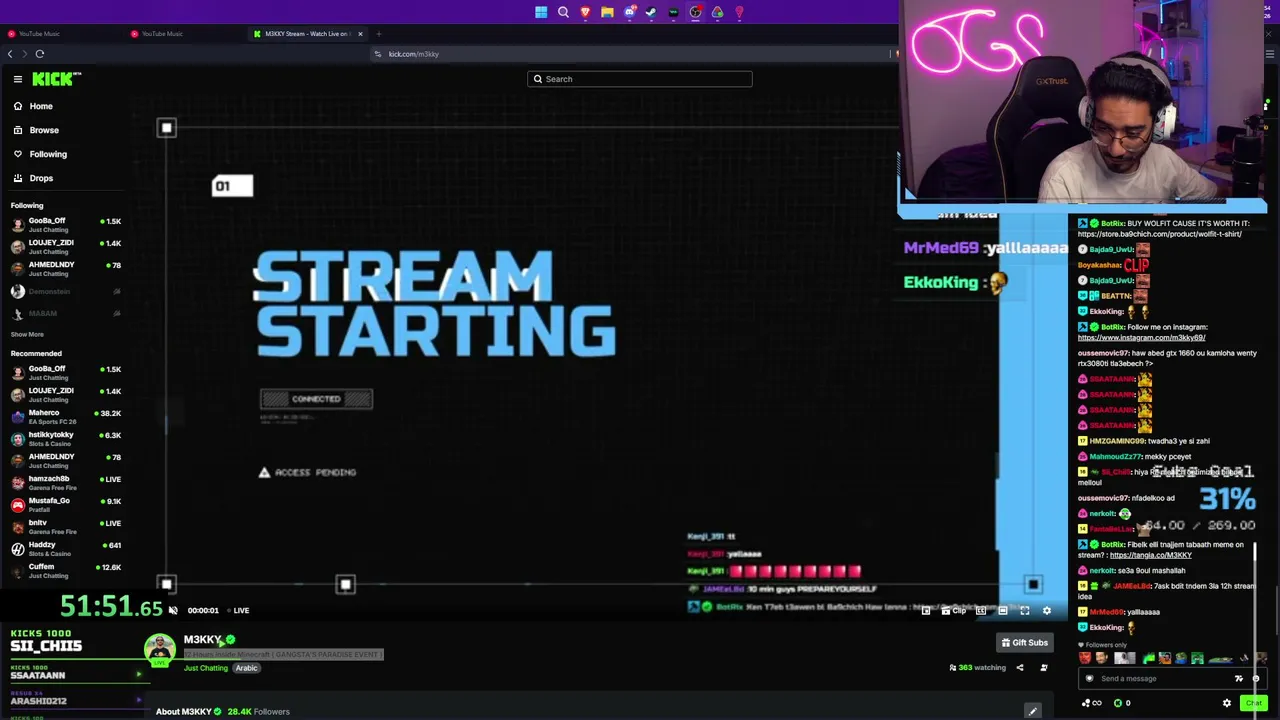The height and width of the screenshot is (720, 1280).
Task: Open Steam from the taskbar
Action: tap(651, 12)
